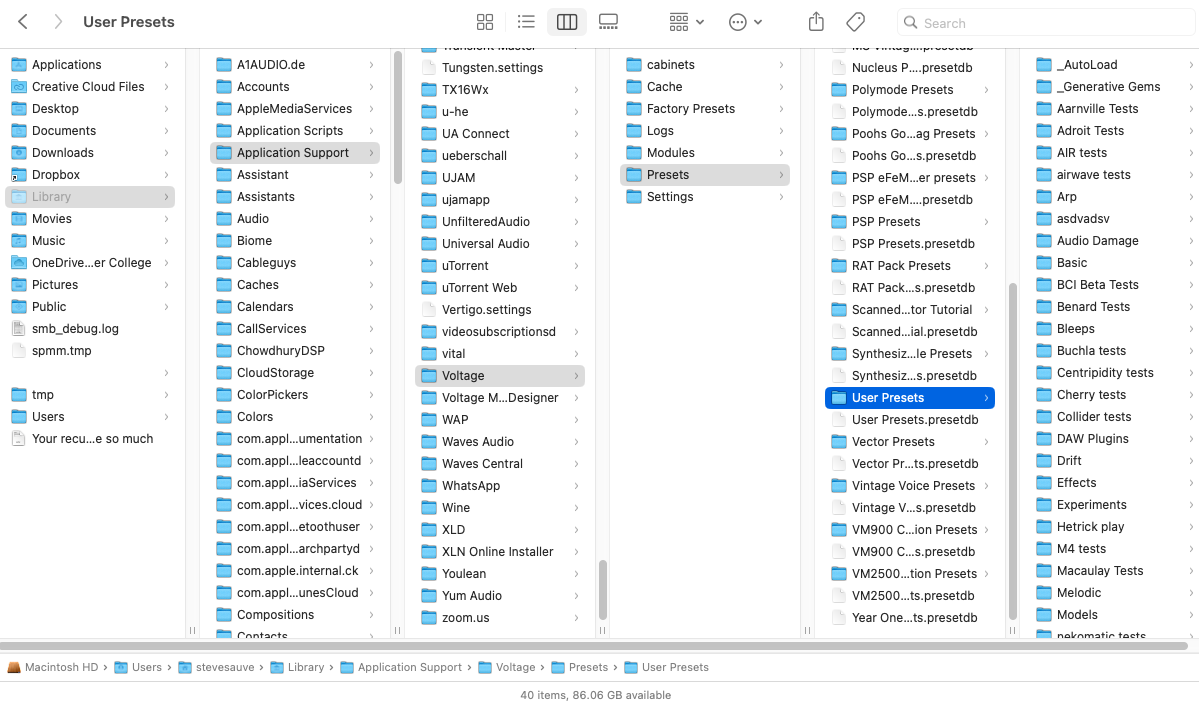This screenshot has width=1199, height=705.
Task: Select the User Presets folder
Action: [x=910, y=398]
